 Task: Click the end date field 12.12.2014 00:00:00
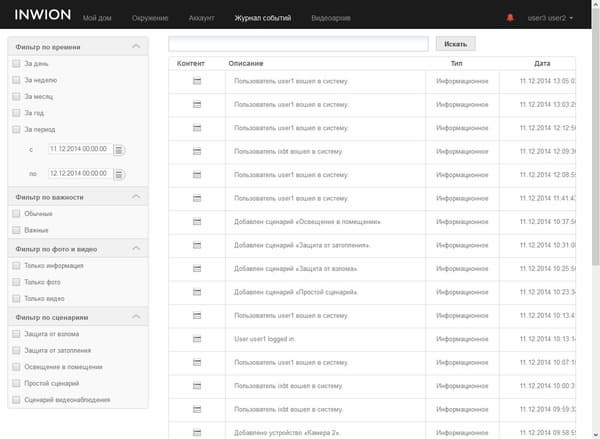(x=80, y=173)
